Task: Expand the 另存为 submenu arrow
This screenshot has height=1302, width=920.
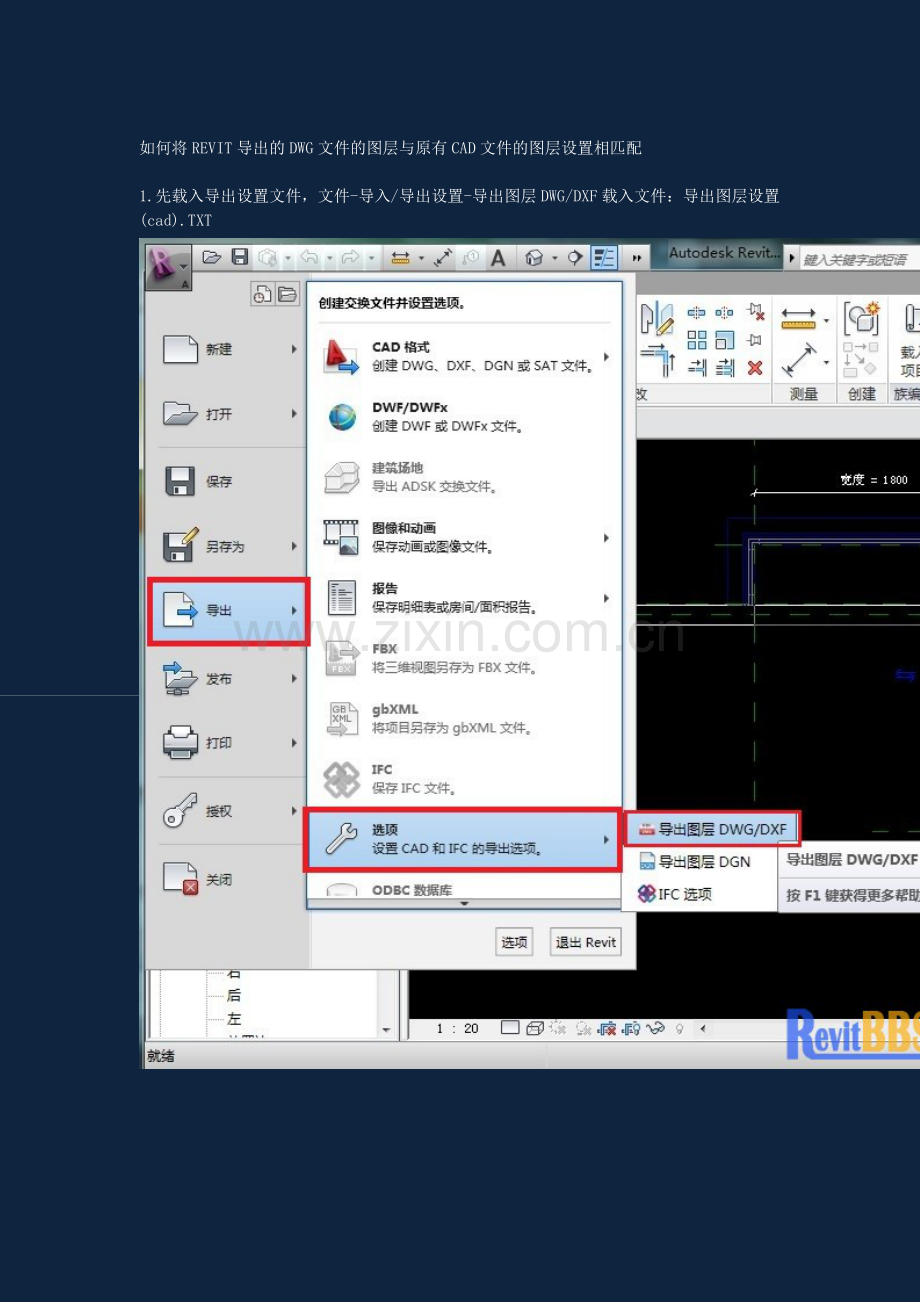Action: pyautogui.click(x=294, y=547)
